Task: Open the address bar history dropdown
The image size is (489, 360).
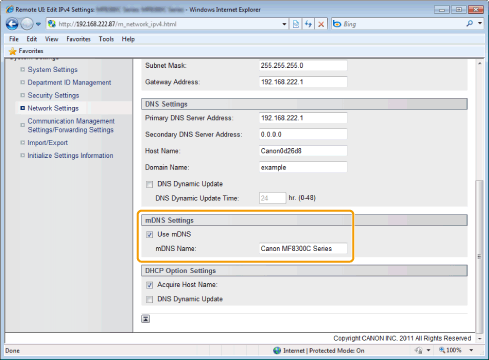Action: click(284, 24)
